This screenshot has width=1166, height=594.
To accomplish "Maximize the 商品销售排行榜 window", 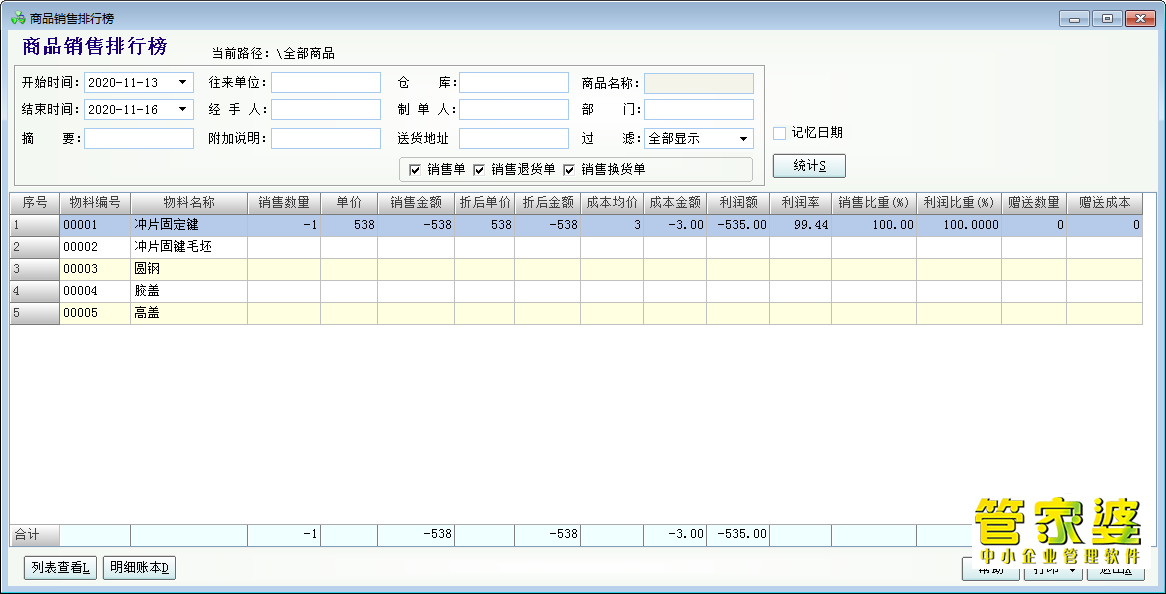I will coord(1107,19).
